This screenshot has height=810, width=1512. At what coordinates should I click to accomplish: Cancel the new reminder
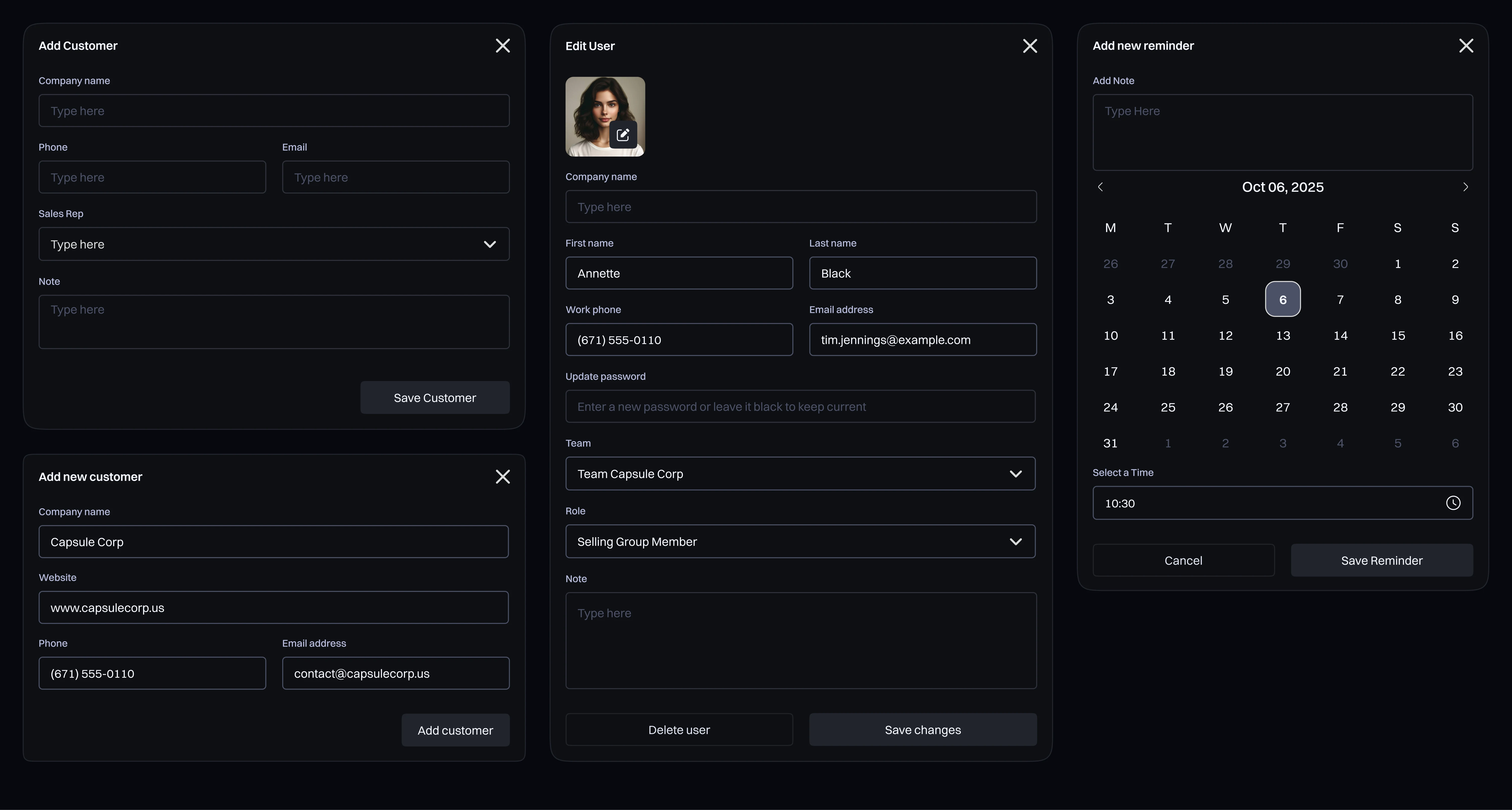pos(1183,560)
